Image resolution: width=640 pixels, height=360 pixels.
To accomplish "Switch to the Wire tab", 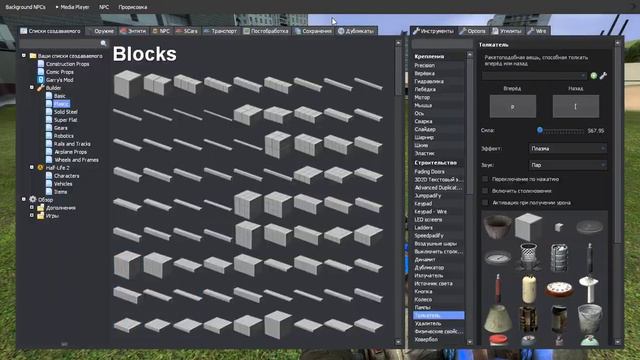I will tap(537, 31).
